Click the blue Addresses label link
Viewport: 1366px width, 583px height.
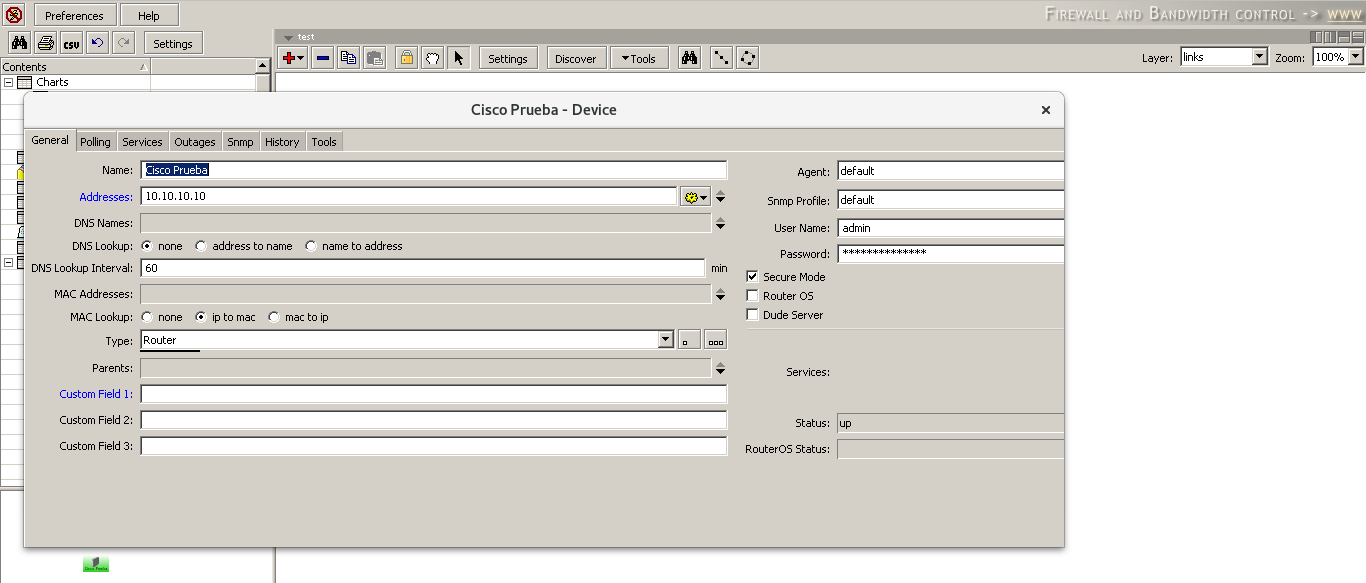click(106, 197)
